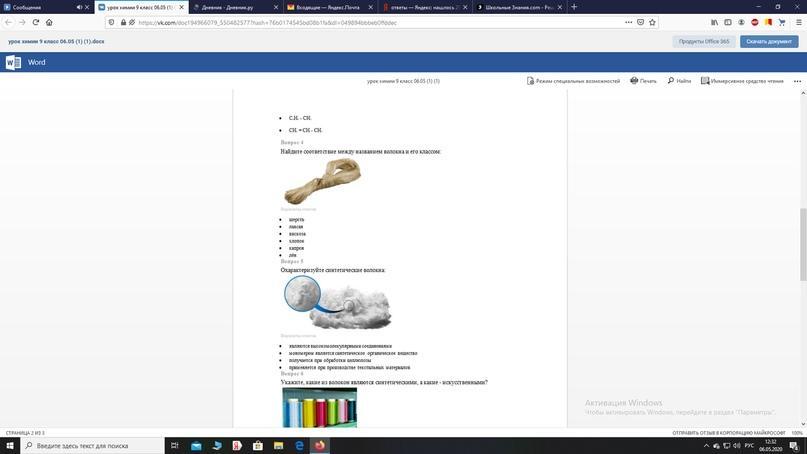The image size is (807, 454).
Task: Open the browser home page icon
Action: tap(49, 22)
